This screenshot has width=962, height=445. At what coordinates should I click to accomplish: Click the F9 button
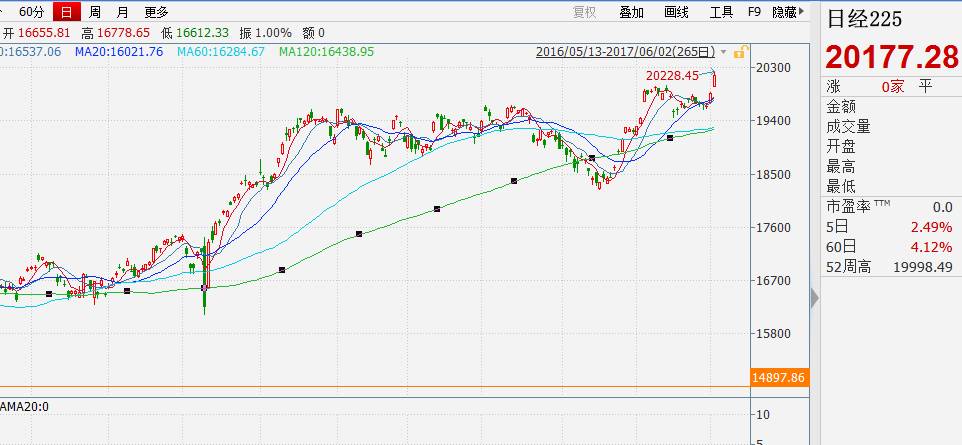tap(754, 12)
